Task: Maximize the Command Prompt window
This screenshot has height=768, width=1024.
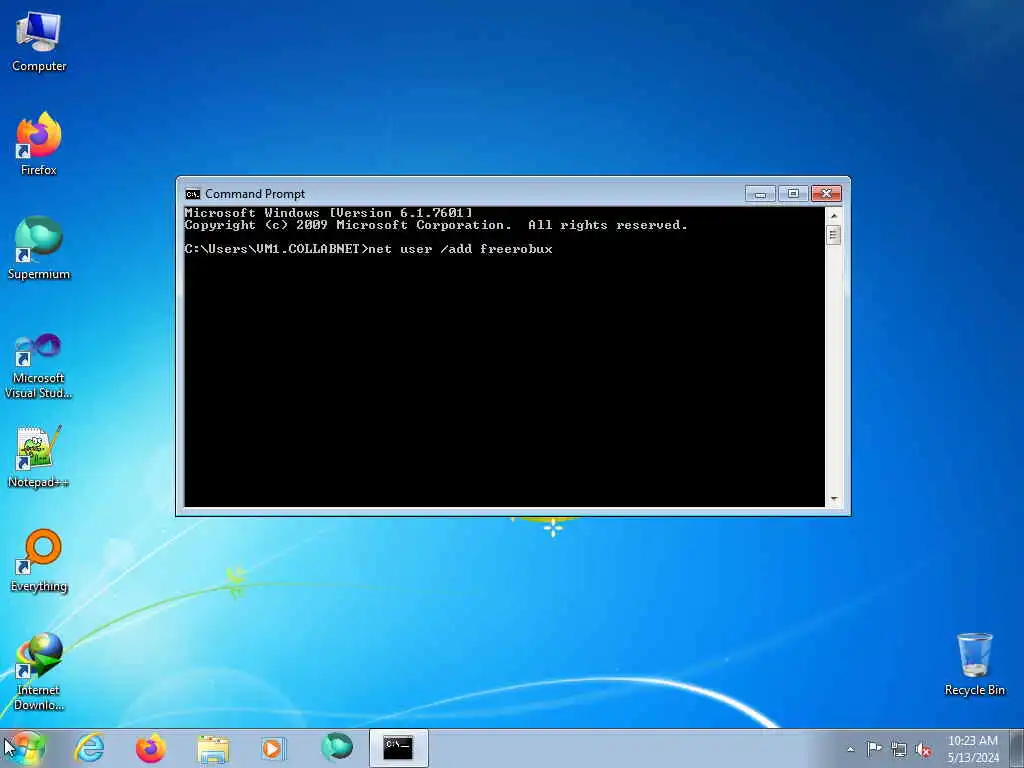Action: tap(793, 194)
